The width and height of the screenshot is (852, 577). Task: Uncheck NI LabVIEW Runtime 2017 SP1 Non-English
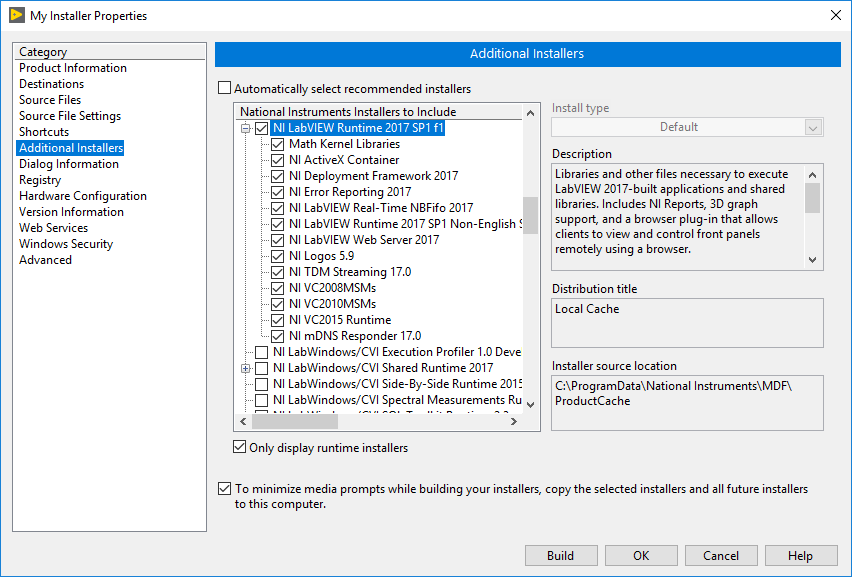click(x=278, y=224)
